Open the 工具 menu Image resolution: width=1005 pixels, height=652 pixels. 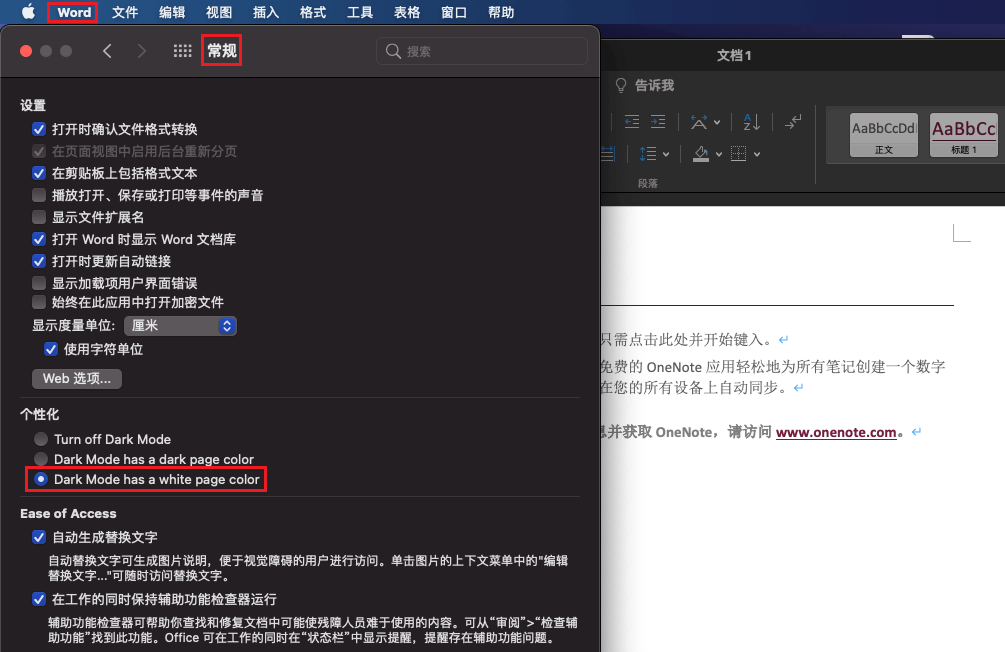360,12
